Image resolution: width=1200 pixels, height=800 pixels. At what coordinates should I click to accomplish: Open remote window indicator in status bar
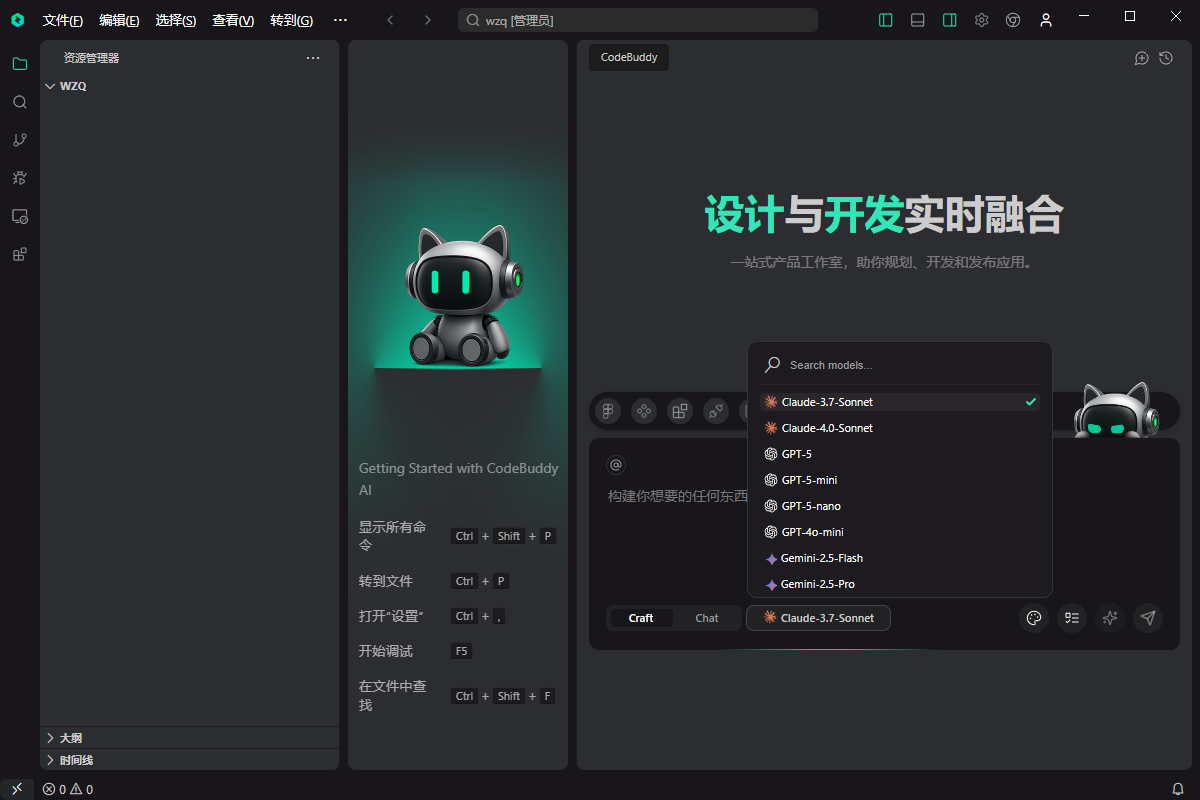click(x=17, y=789)
